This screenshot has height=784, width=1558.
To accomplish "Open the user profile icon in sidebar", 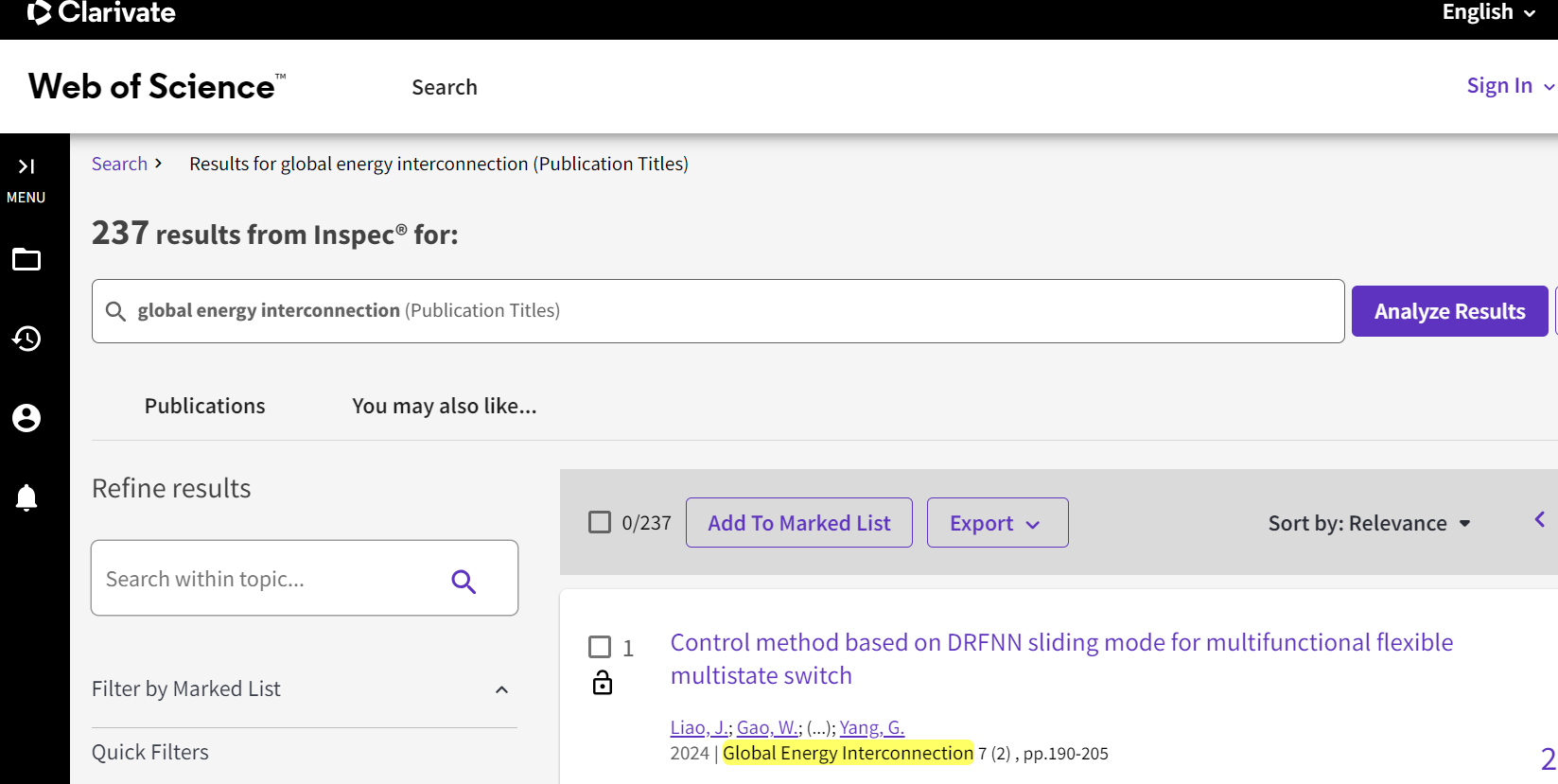I will 26,418.
